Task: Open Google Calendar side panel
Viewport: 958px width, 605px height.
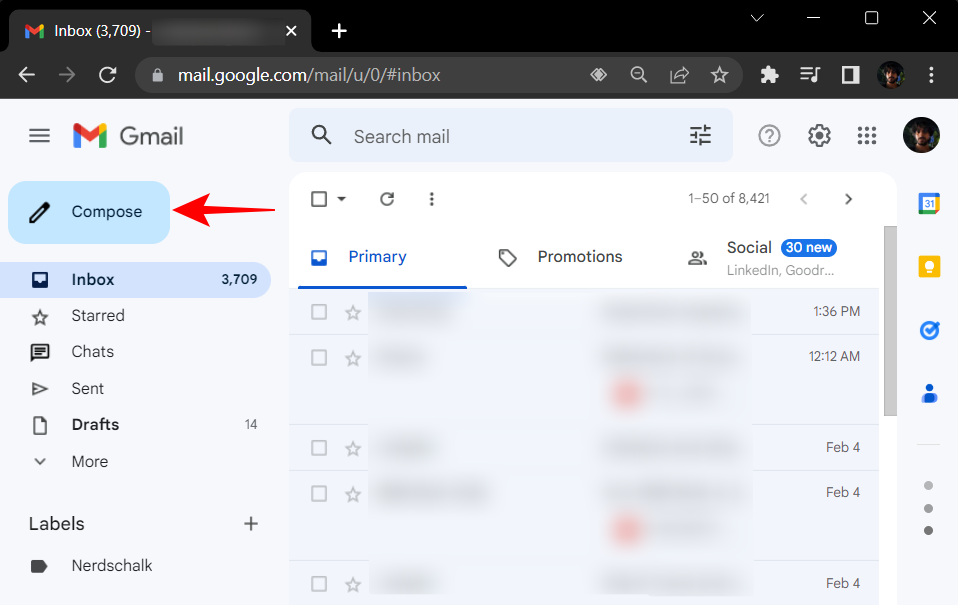Action: 929,203
